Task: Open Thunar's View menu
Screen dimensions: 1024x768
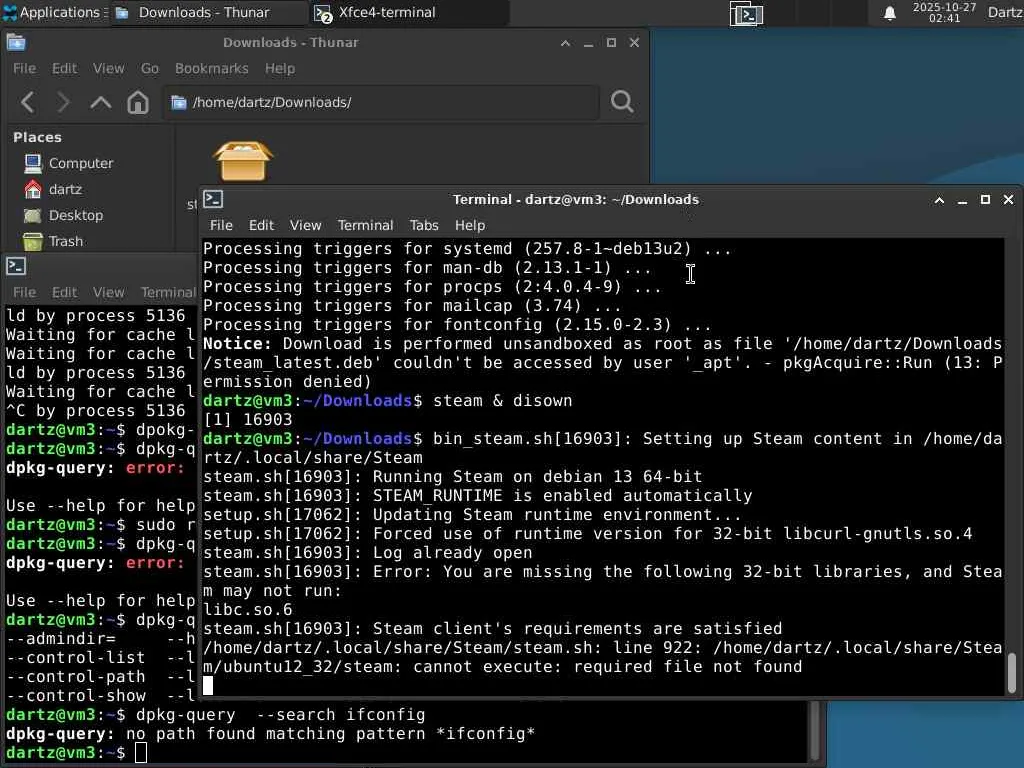Action: pos(108,69)
